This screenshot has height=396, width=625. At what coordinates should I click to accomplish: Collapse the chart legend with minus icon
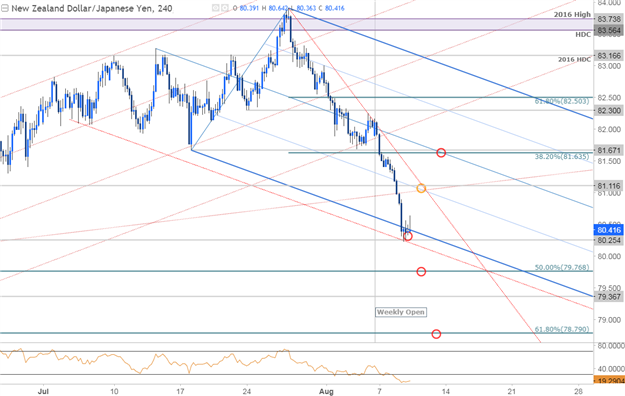coord(4,8)
